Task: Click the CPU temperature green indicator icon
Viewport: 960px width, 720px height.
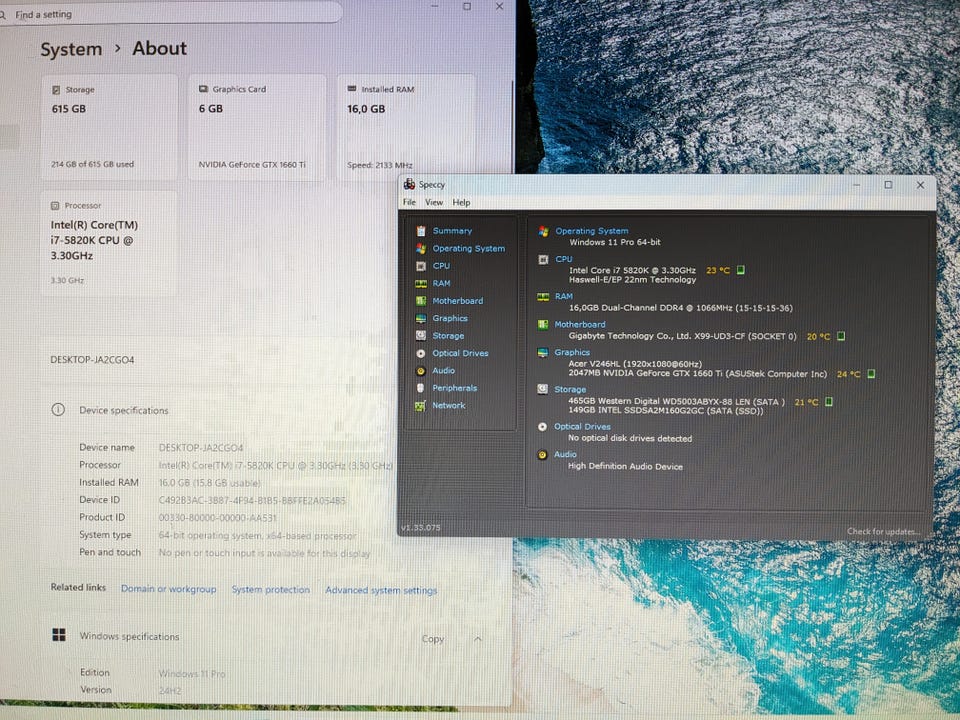Action: click(741, 270)
